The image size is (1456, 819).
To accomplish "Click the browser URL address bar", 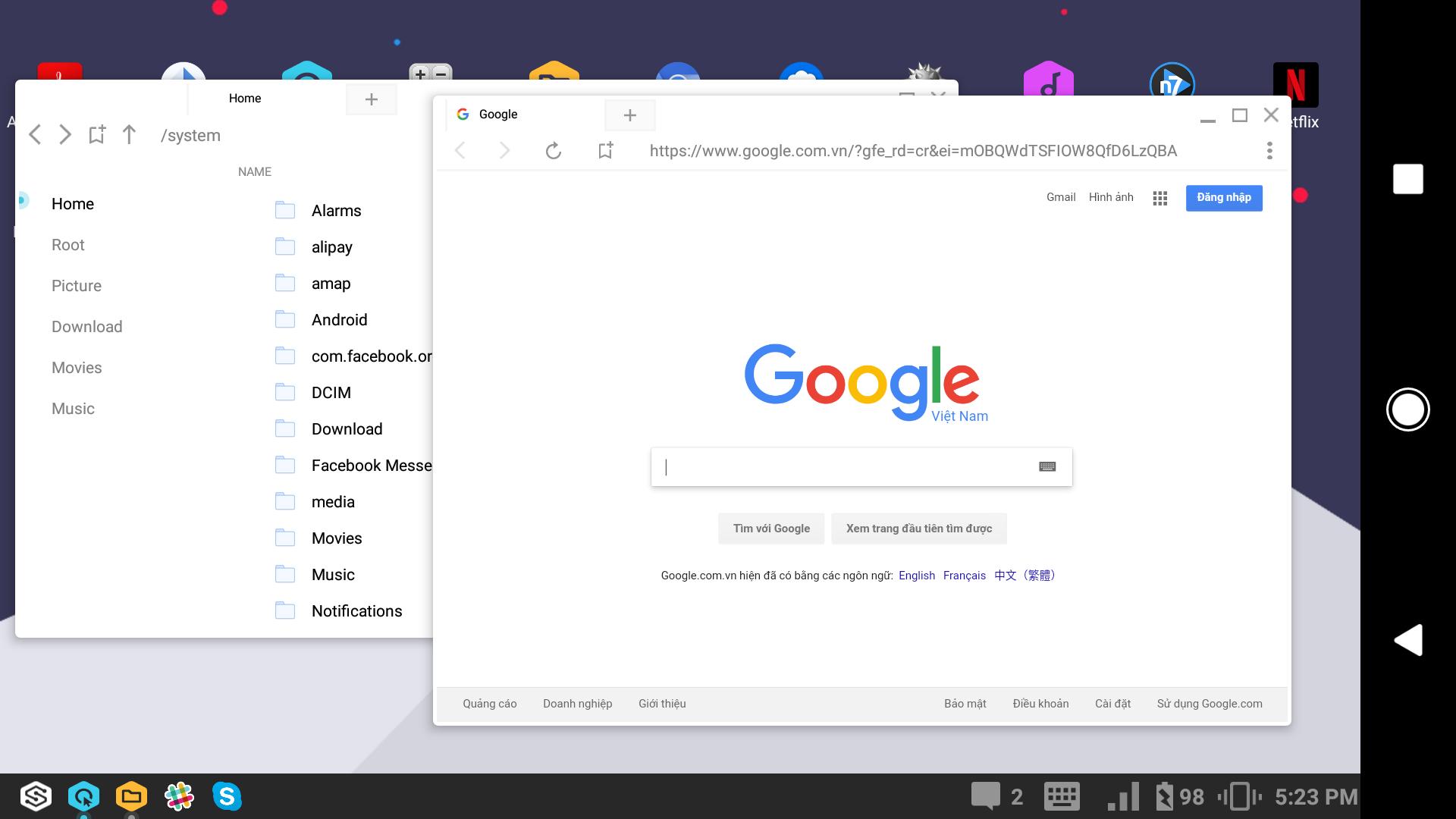I will pos(913,151).
